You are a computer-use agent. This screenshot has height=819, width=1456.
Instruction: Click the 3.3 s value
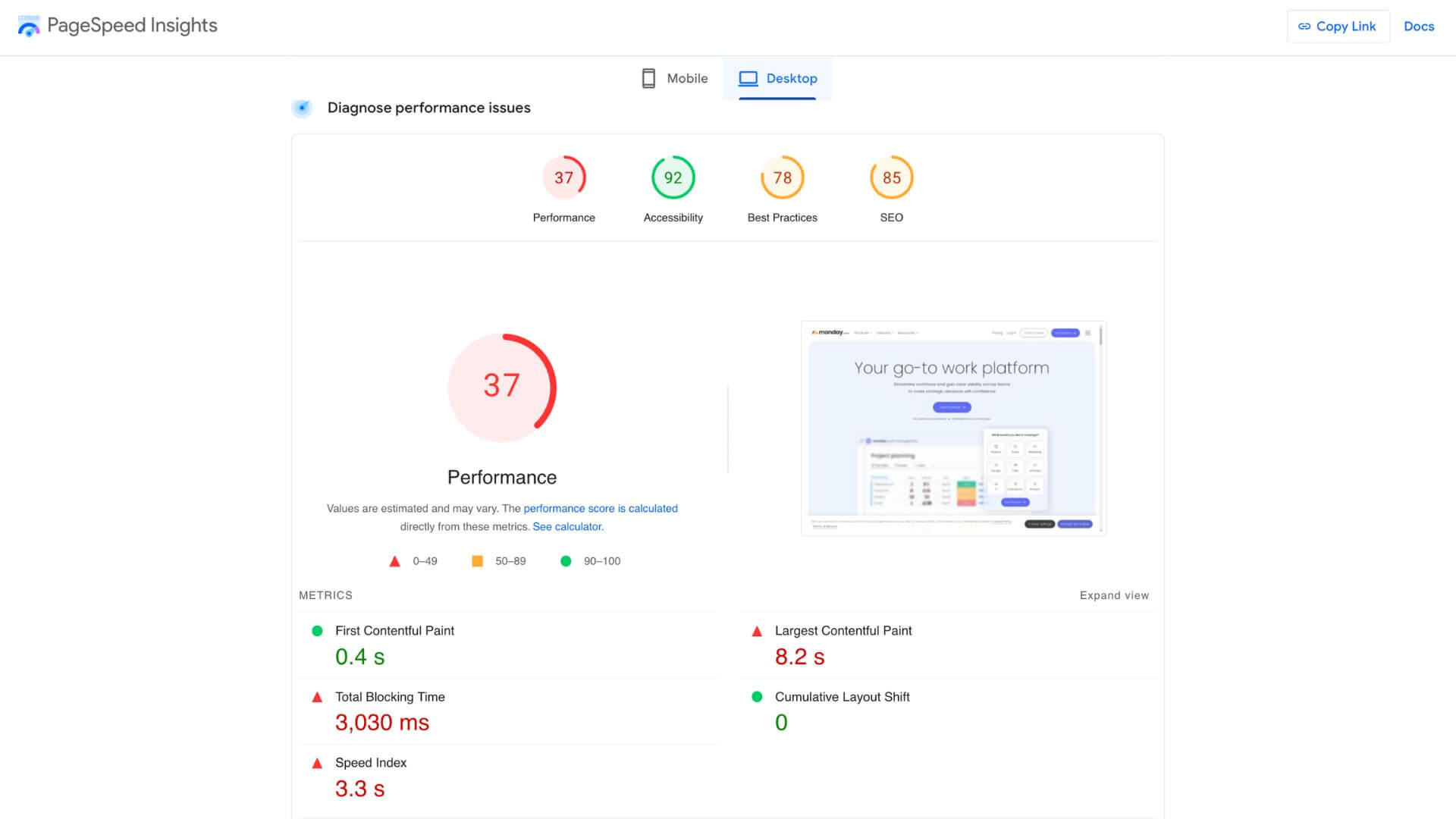point(359,789)
